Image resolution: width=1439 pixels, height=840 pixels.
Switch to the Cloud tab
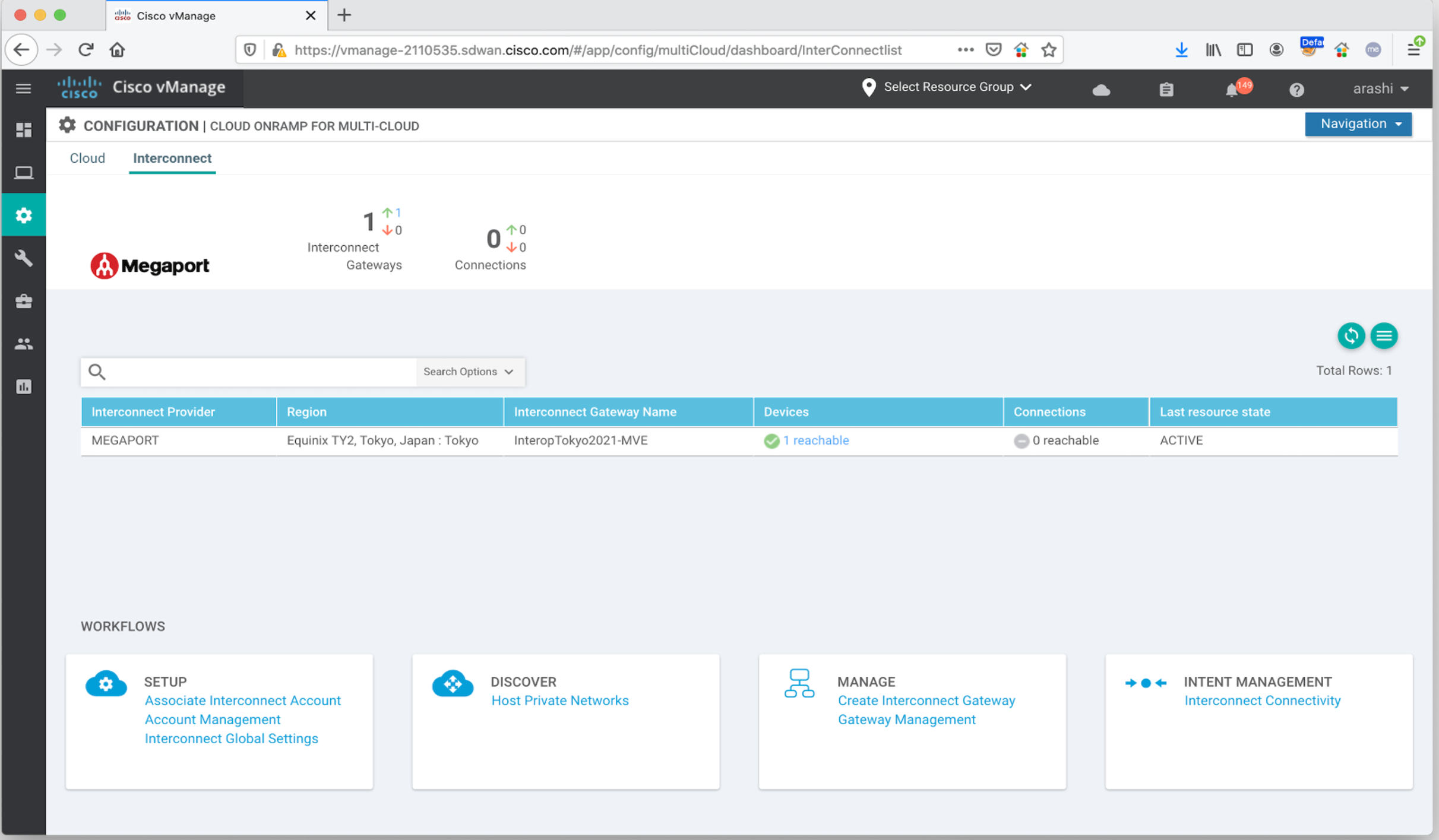tap(87, 159)
